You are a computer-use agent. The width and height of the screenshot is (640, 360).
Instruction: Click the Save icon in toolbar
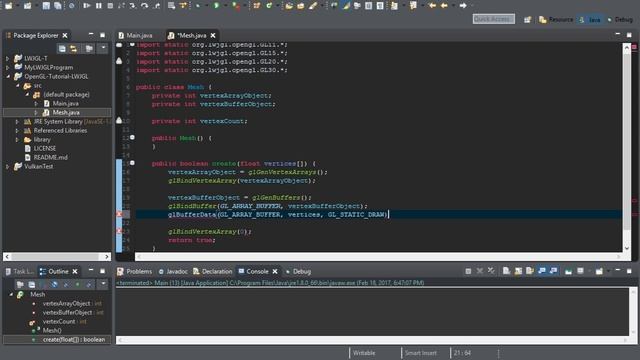pyautogui.click(x=46, y=6)
